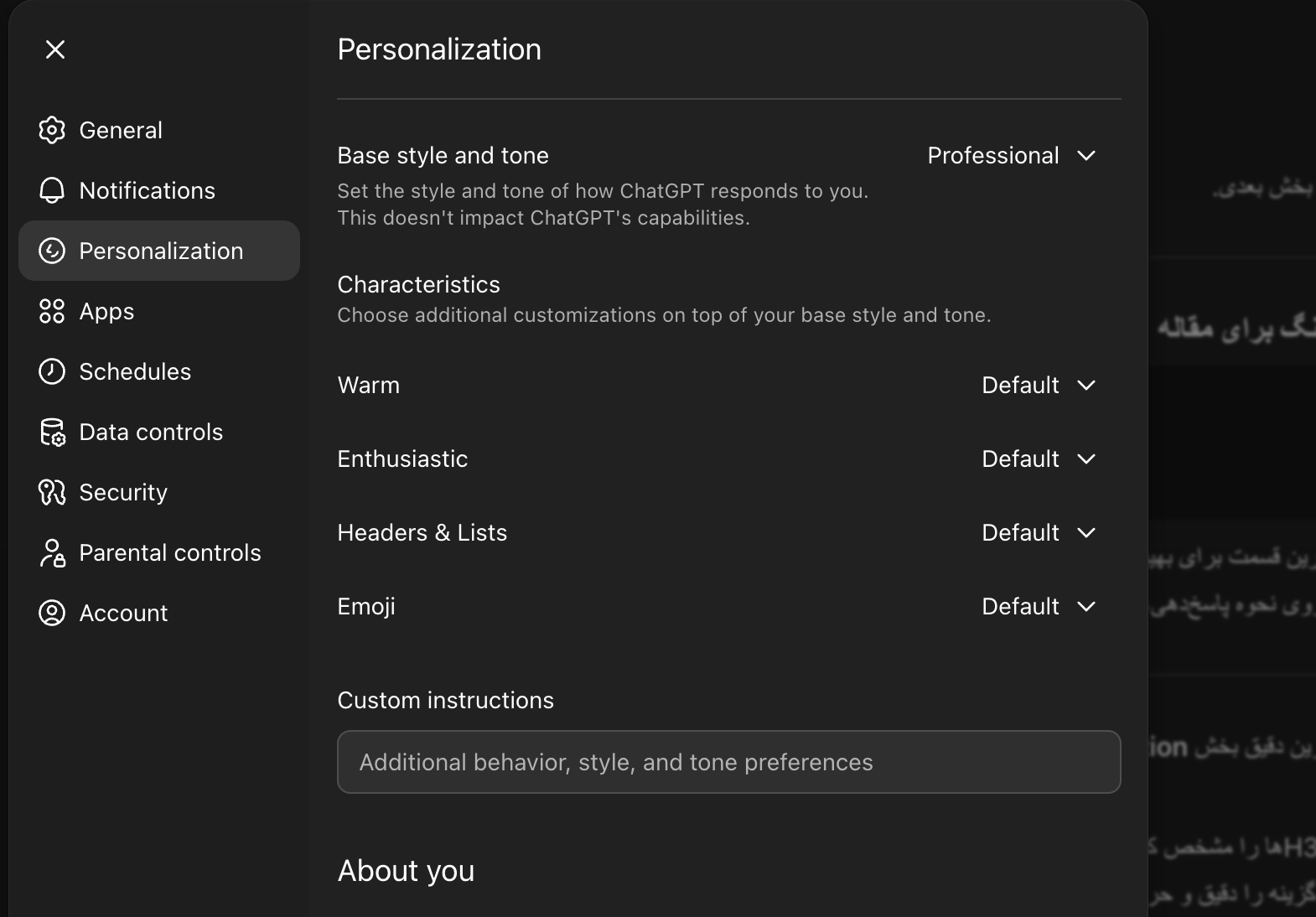Image resolution: width=1316 pixels, height=917 pixels.
Task: Click the About you heading
Action: point(406,871)
